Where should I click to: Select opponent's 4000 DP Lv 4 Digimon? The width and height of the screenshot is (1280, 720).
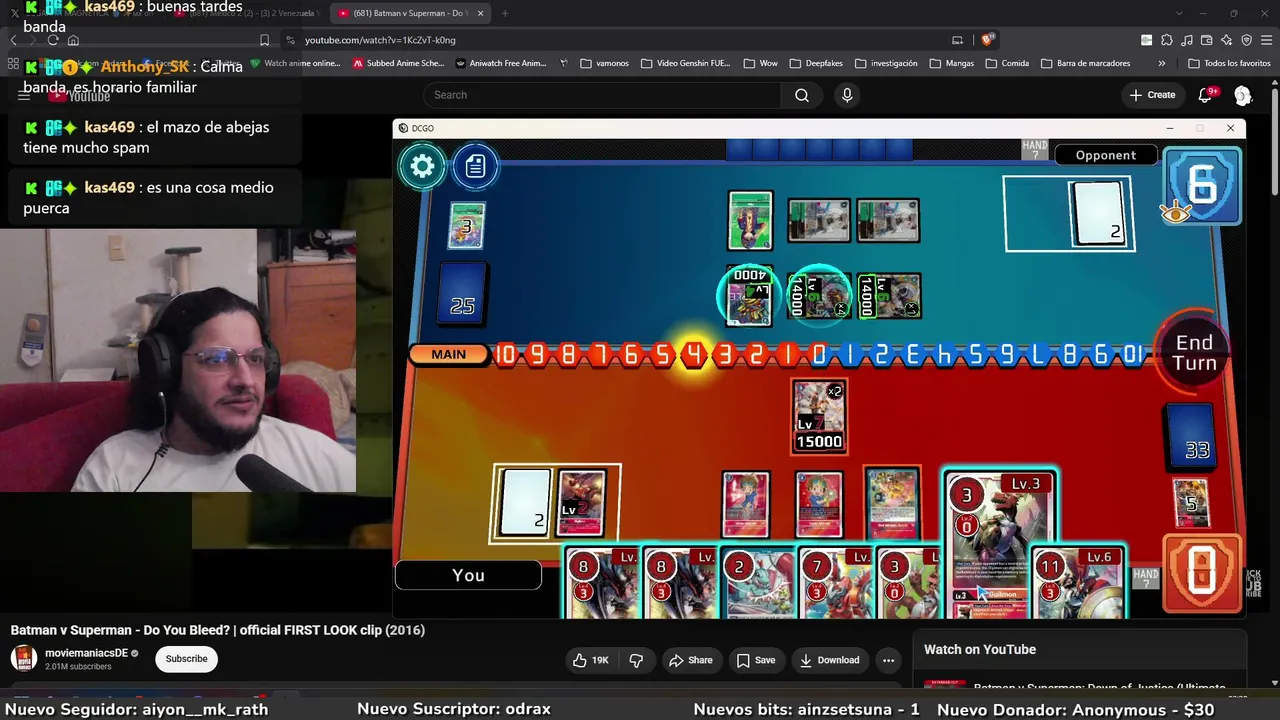[x=750, y=296]
